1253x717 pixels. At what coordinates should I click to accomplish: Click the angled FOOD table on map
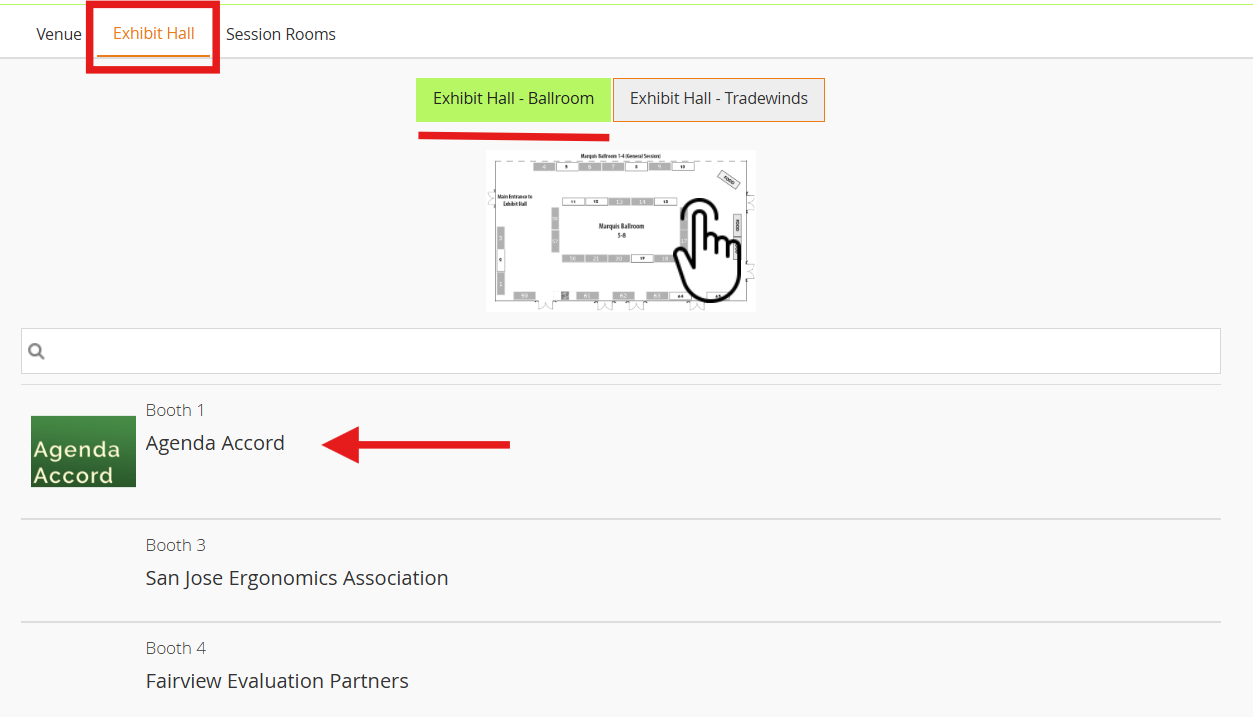(729, 180)
